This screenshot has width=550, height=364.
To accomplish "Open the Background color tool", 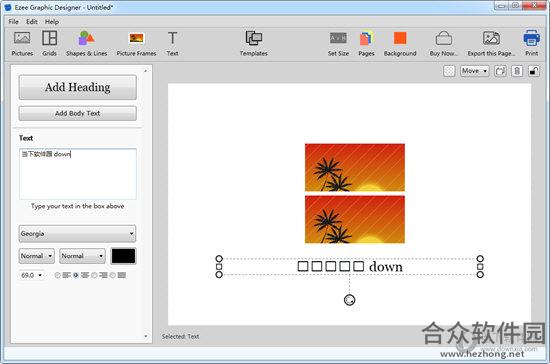I will click(x=400, y=43).
